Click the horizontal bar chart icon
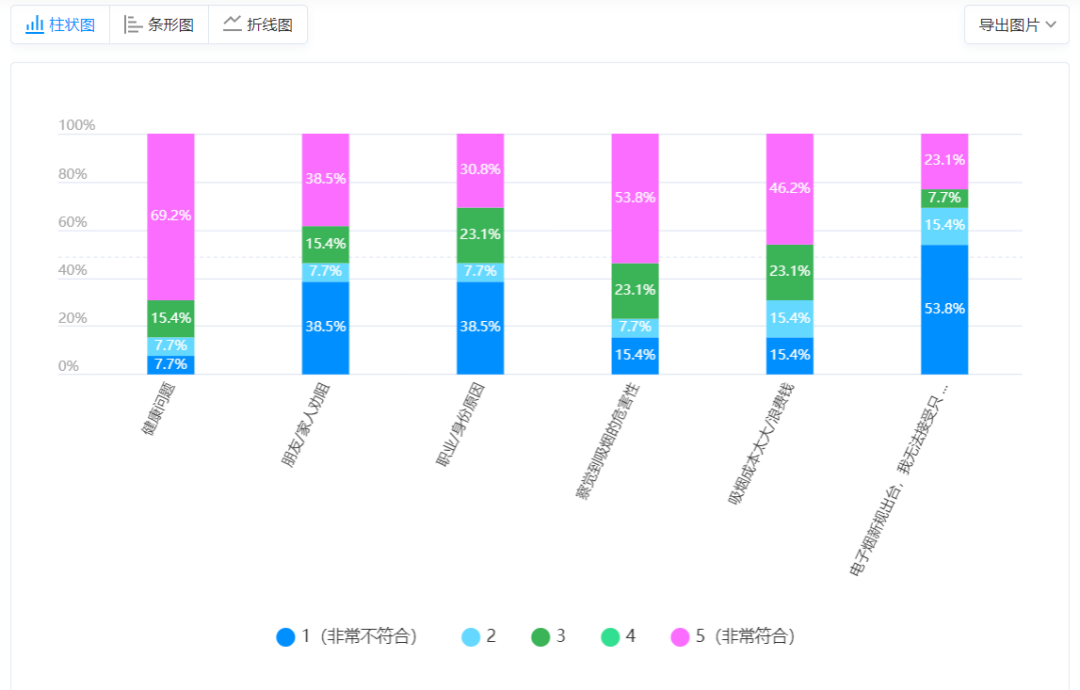The height and width of the screenshot is (690, 1080). pyautogui.click(x=133, y=25)
